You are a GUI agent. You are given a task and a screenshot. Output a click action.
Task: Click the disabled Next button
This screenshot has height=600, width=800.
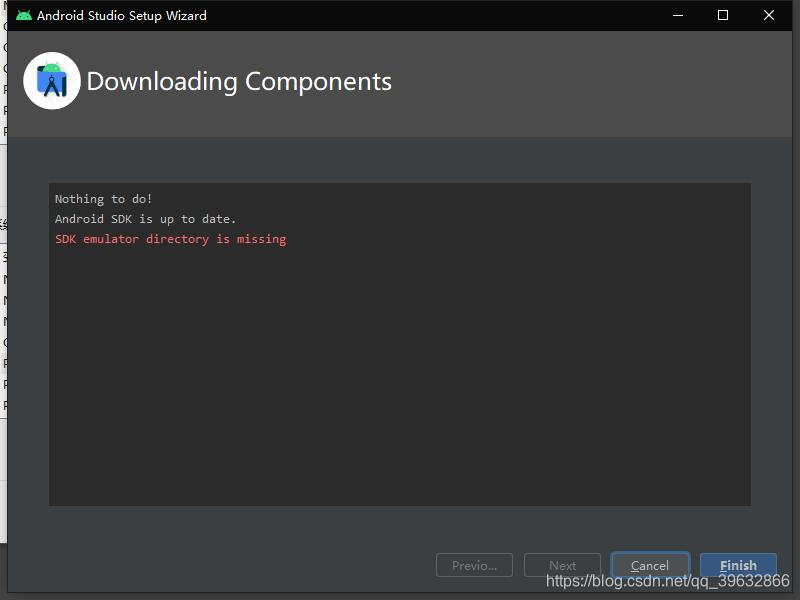click(562, 565)
